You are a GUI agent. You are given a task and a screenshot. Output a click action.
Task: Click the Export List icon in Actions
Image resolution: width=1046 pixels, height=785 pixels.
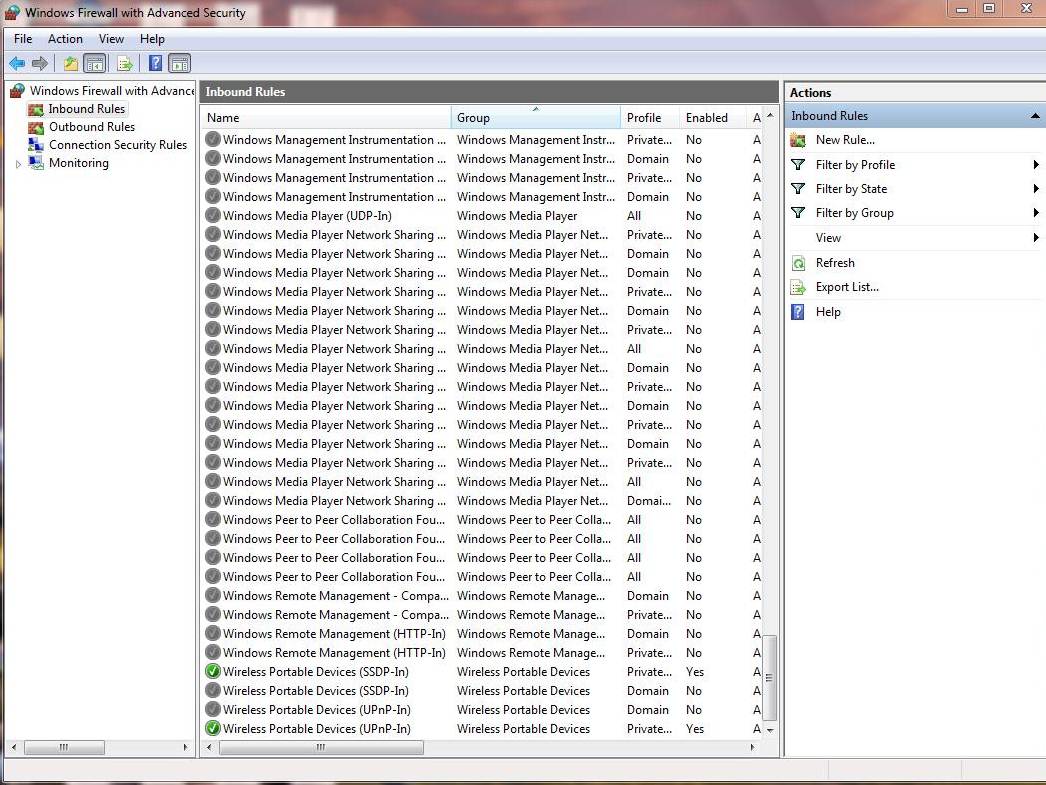[798, 287]
